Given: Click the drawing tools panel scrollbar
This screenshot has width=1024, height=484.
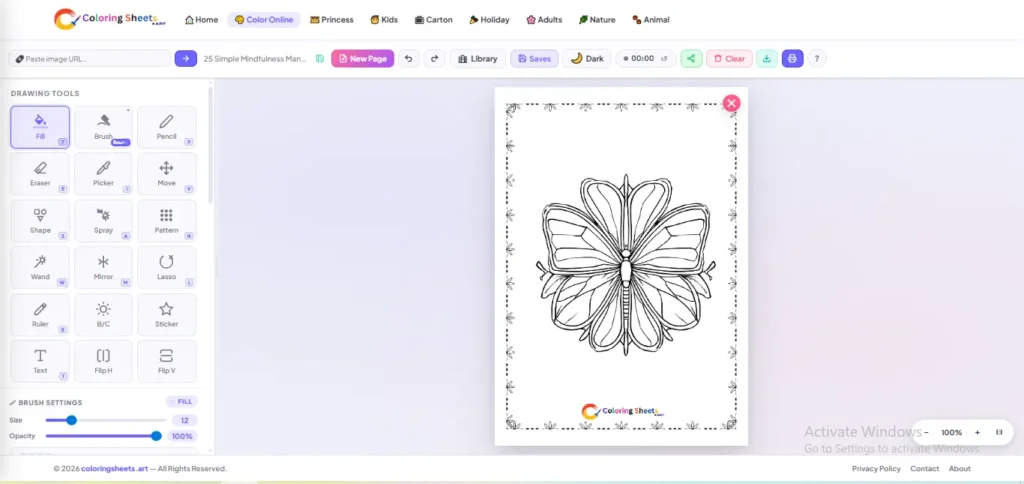Looking at the screenshot, I should coord(210,144).
